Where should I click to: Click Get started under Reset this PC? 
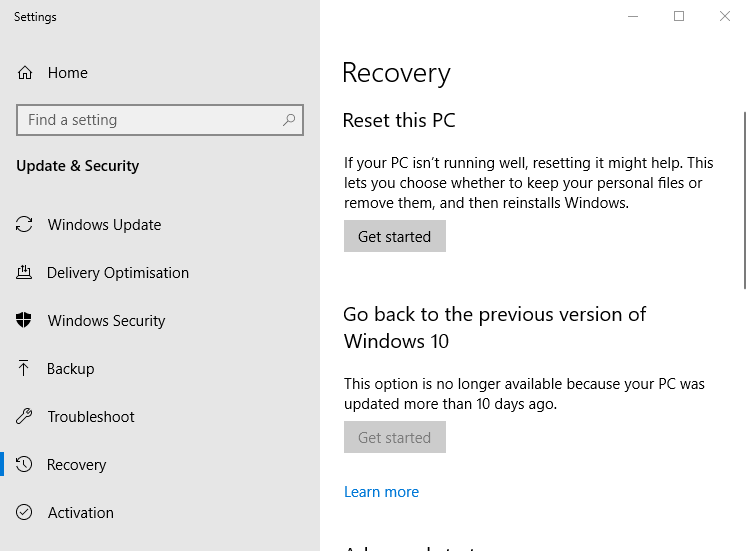coord(395,236)
